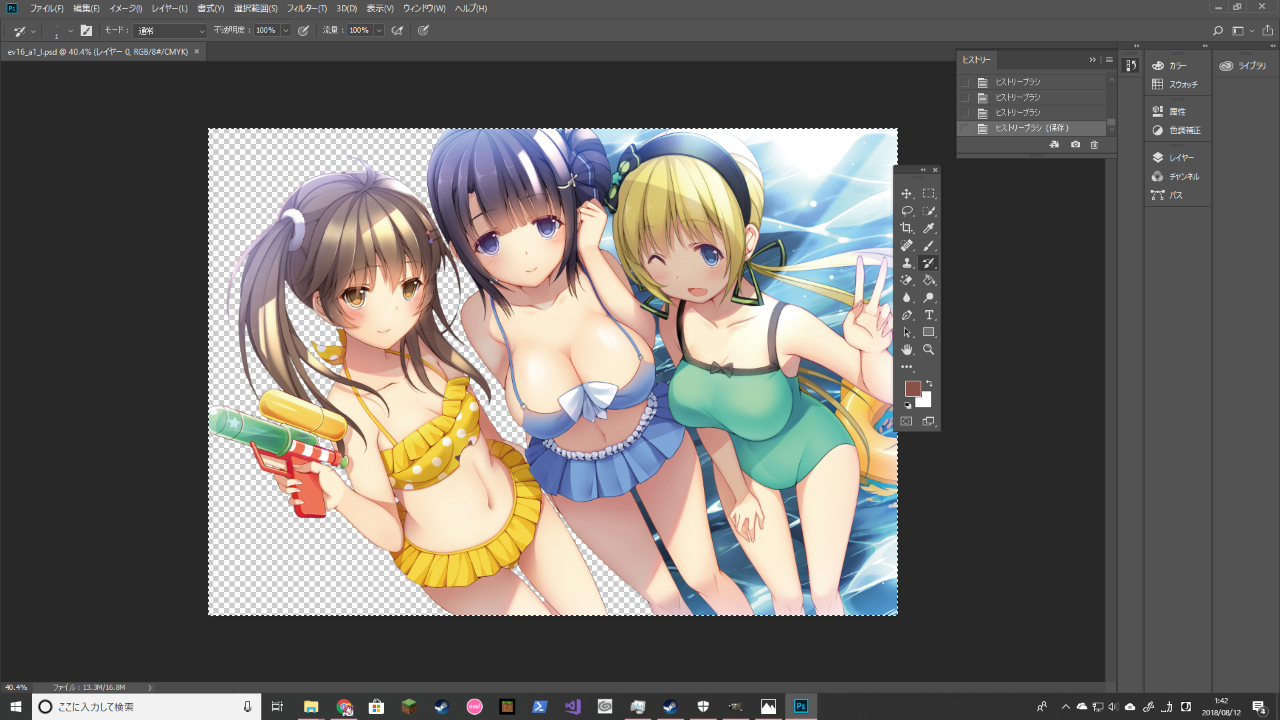Open the フィルター(T) menu
This screenshot has width=1280, height=720.
point(307,8)
